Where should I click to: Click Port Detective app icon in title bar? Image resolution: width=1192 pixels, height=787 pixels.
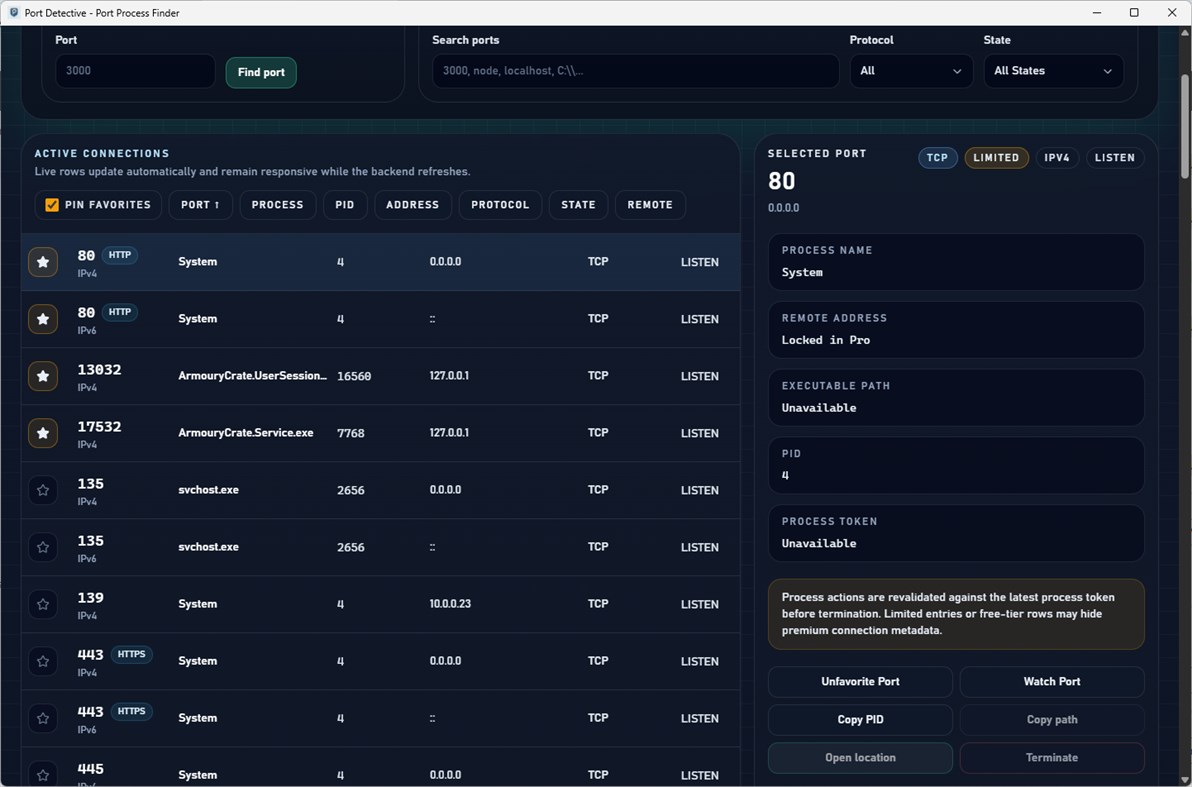[x=13, y=12]
